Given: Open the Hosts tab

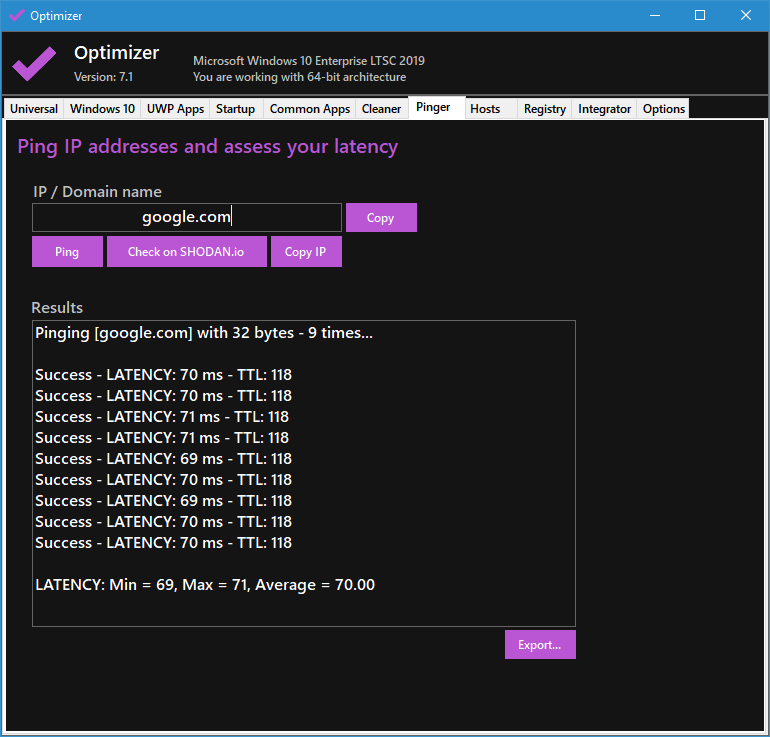Looking at the screenshot, I should (x=485, y=109).
